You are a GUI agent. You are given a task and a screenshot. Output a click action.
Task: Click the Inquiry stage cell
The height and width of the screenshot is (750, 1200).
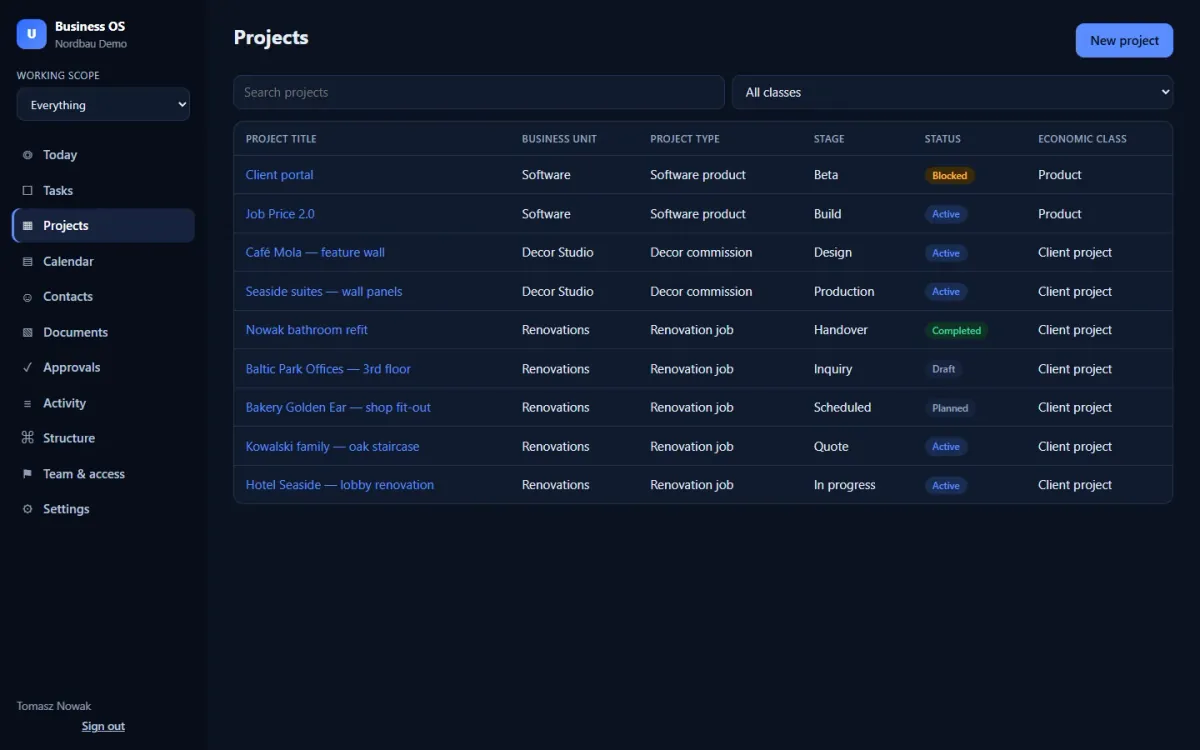tap(833, 369)
